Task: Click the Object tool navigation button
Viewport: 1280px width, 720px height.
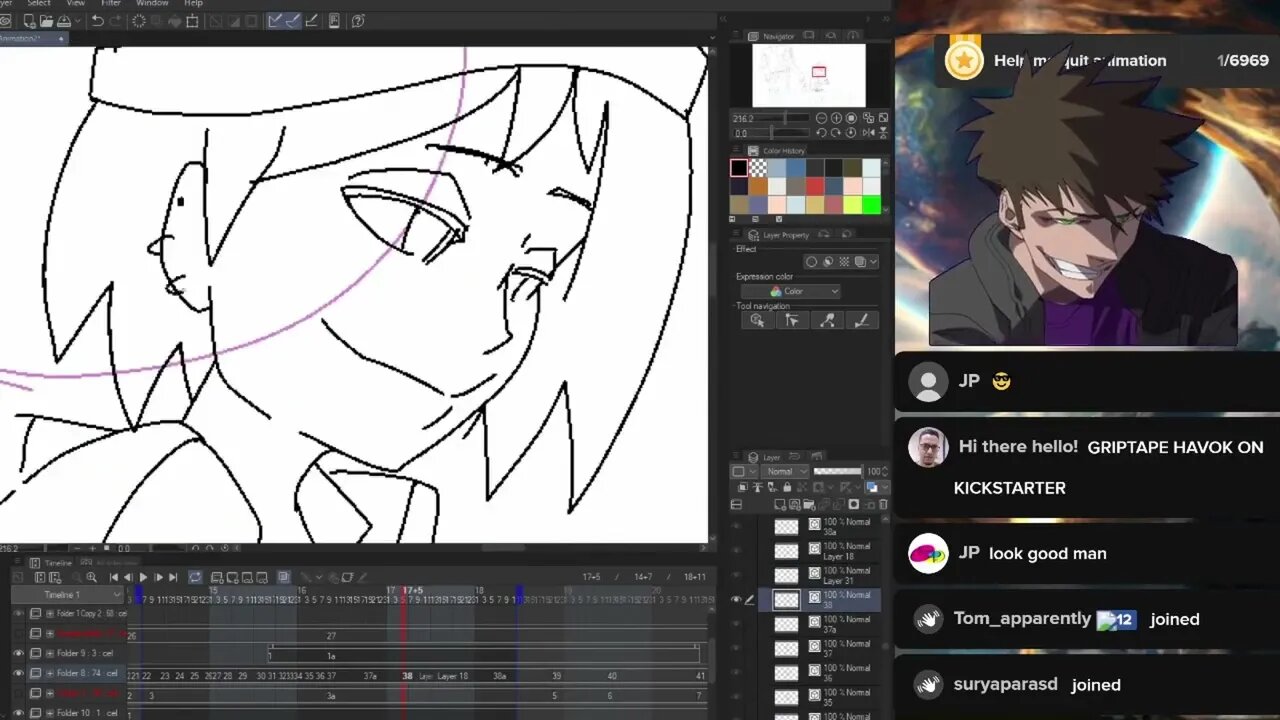Action: click(x=757, y=320)
